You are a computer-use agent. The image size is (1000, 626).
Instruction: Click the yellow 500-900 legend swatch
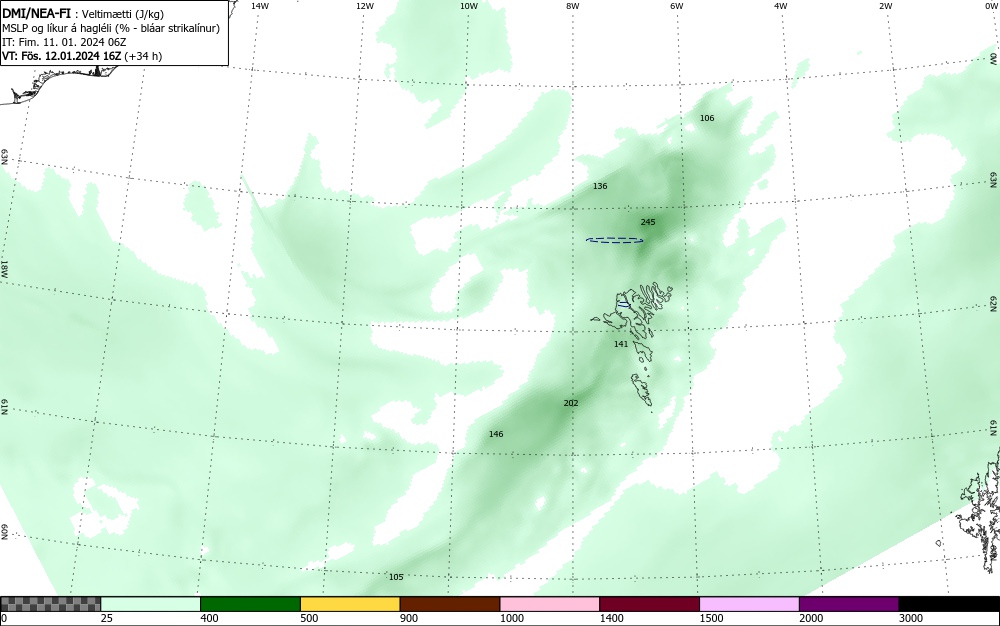point(350,604)
